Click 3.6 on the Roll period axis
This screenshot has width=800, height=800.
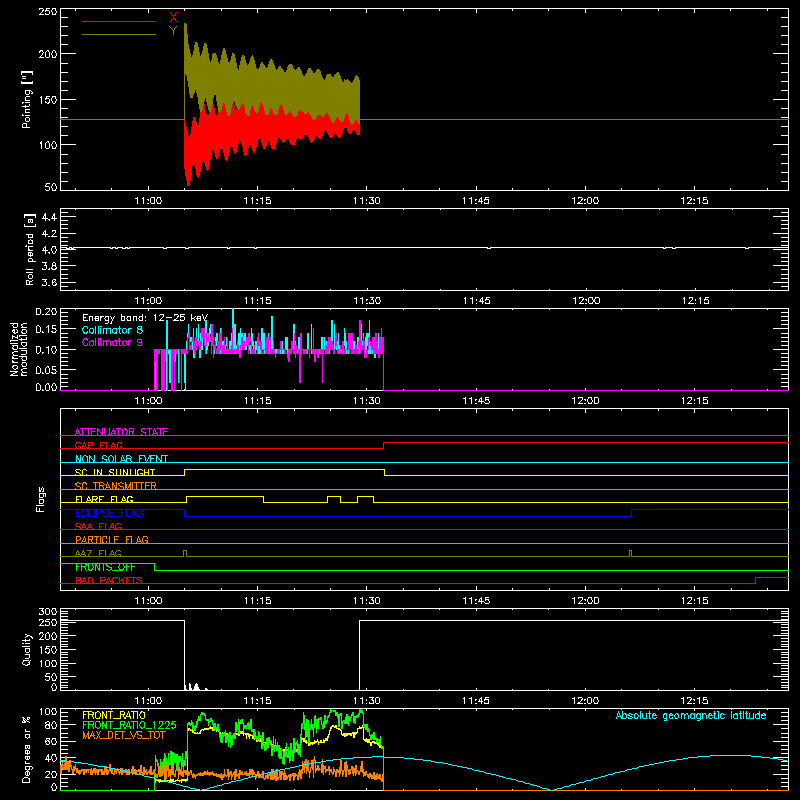(49, 283)
